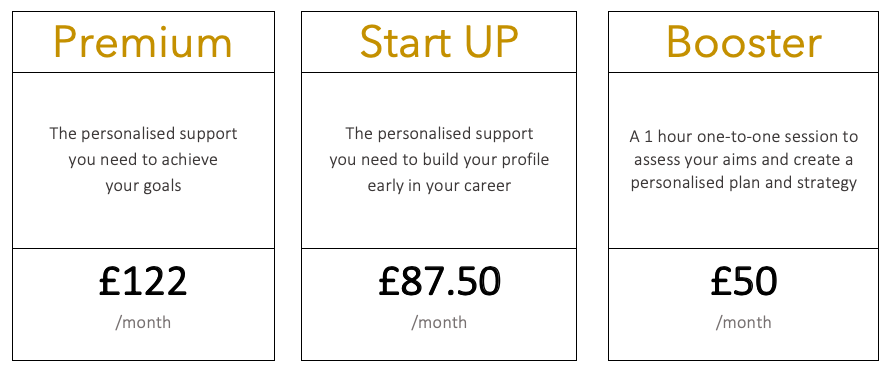Click "early in your career" text

click(x=439, y=185)
